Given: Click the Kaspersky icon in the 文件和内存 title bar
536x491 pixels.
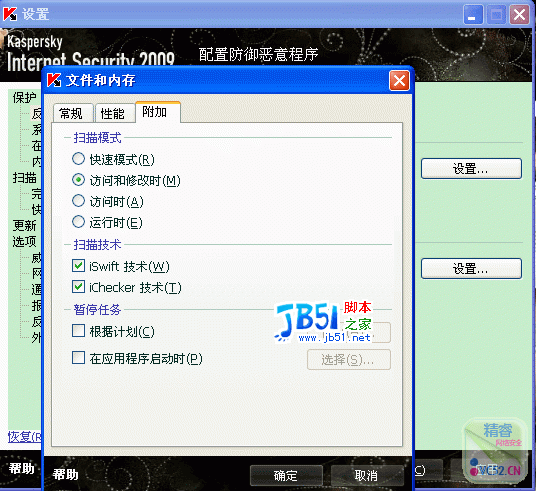Looking at the screenshot, I should tap(54, 80).
